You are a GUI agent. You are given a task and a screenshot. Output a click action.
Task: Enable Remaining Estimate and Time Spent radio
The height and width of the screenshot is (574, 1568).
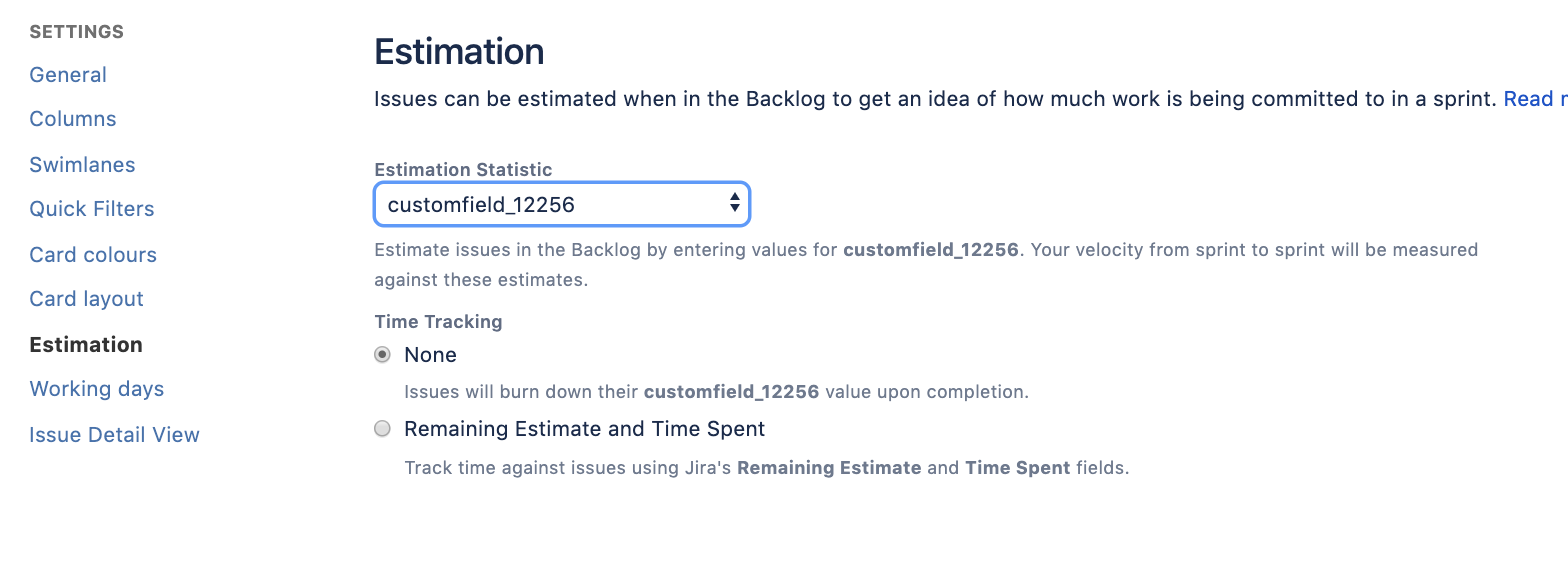tap(382, 429)
